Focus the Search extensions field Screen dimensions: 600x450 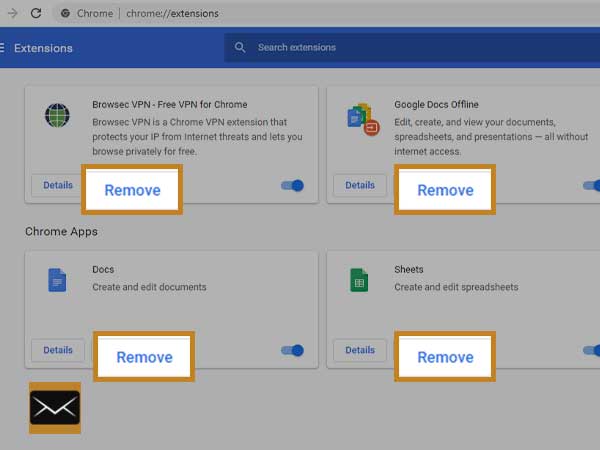412,47
